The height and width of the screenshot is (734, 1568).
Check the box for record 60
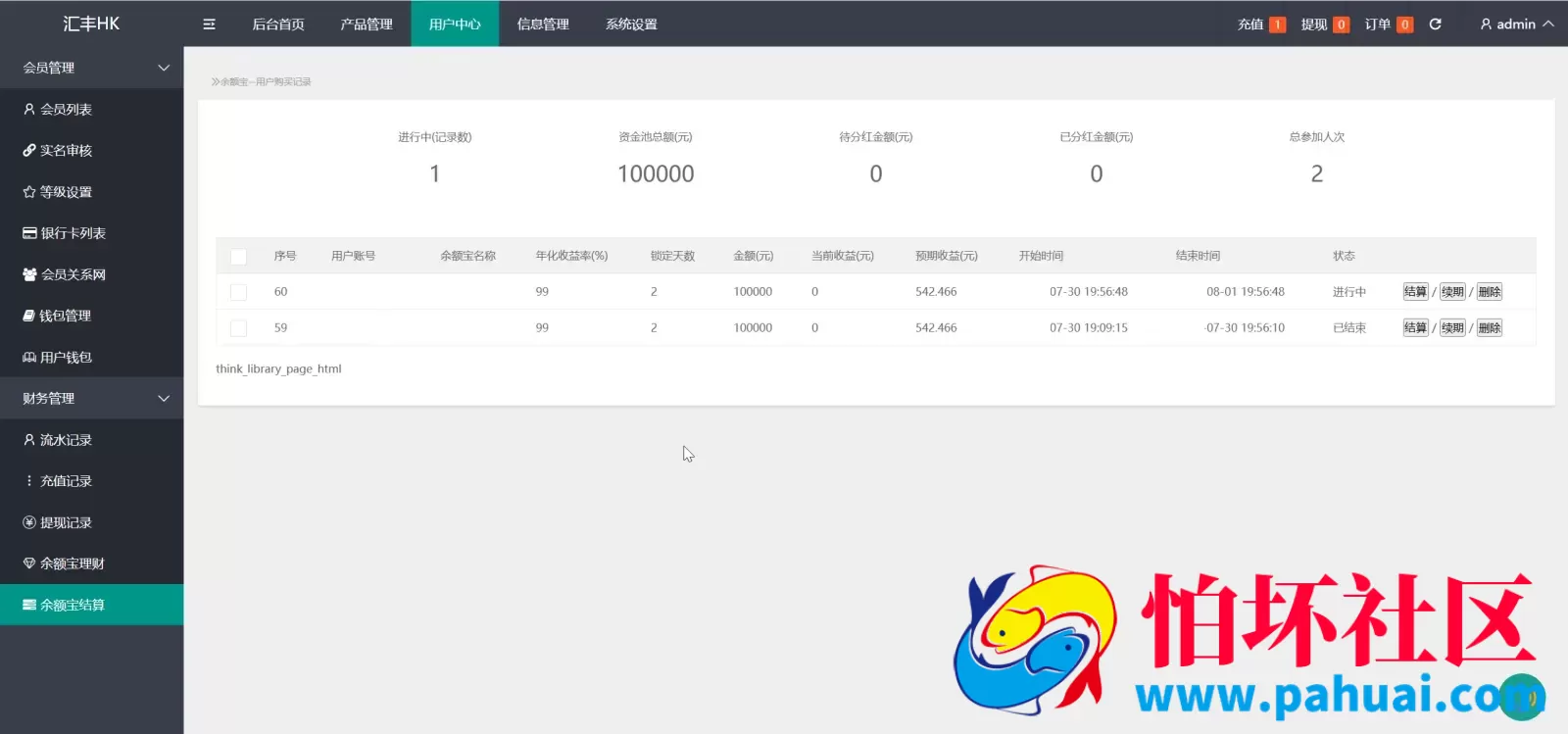(x=238, y=292)
